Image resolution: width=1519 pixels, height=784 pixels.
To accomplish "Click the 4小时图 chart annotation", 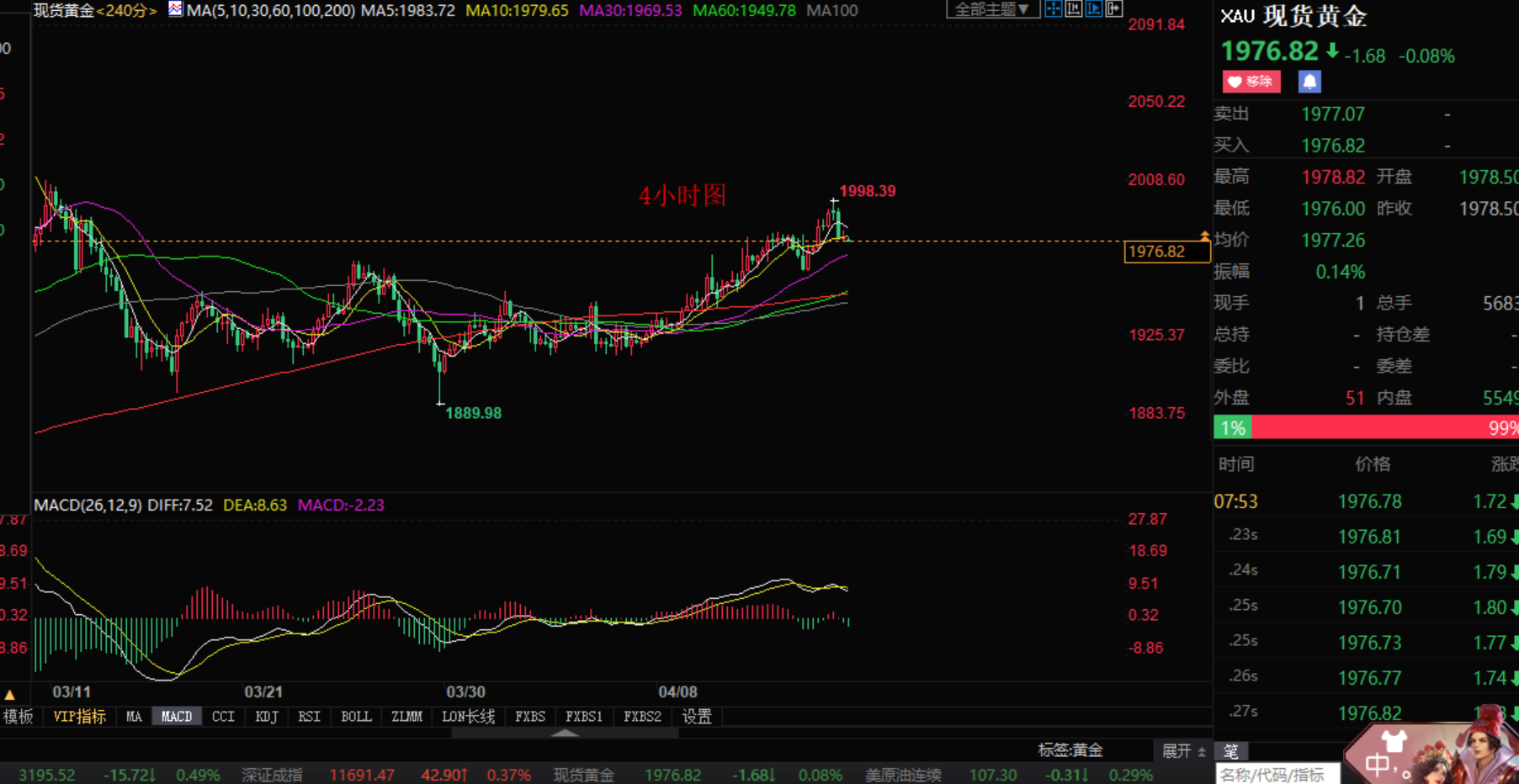I will click(682, 195).
